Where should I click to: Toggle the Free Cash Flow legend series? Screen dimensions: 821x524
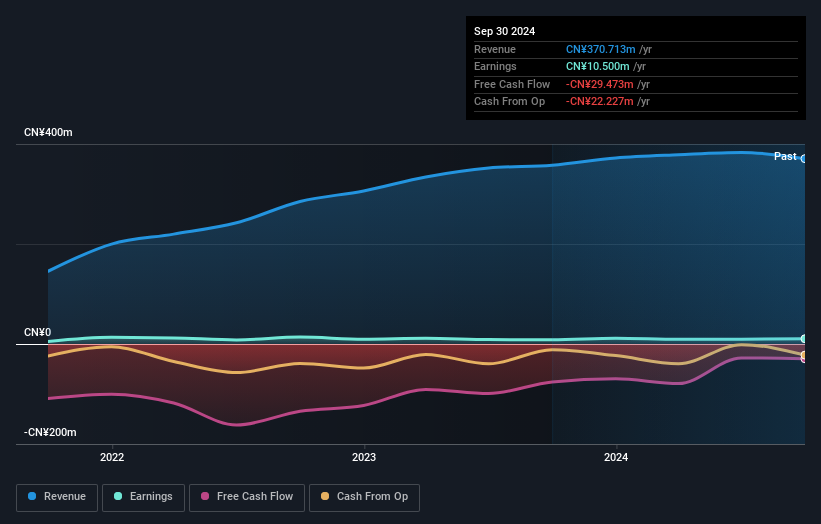[x=247, y=497]
